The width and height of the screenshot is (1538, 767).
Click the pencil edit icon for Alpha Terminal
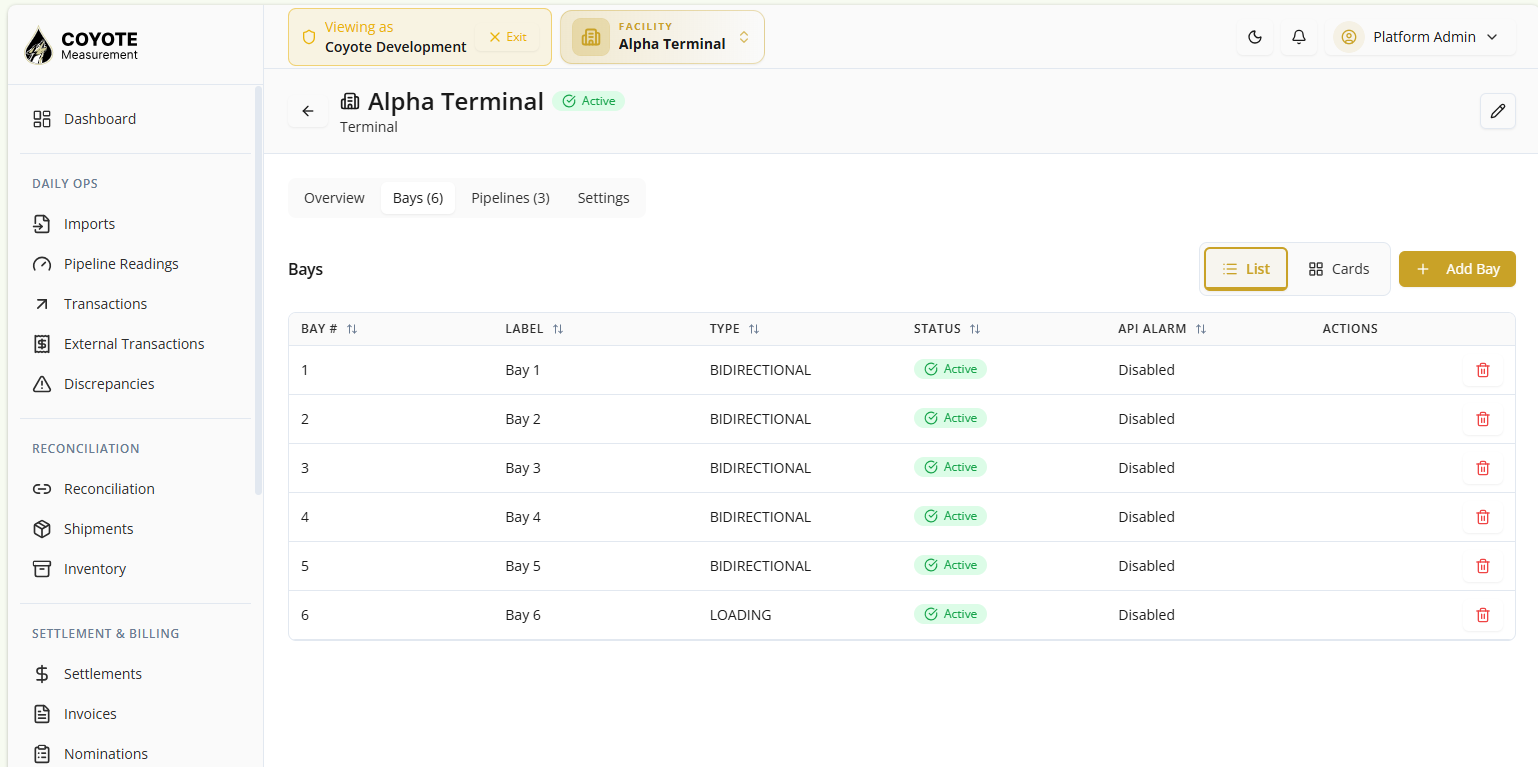(x=1497, y=111)
